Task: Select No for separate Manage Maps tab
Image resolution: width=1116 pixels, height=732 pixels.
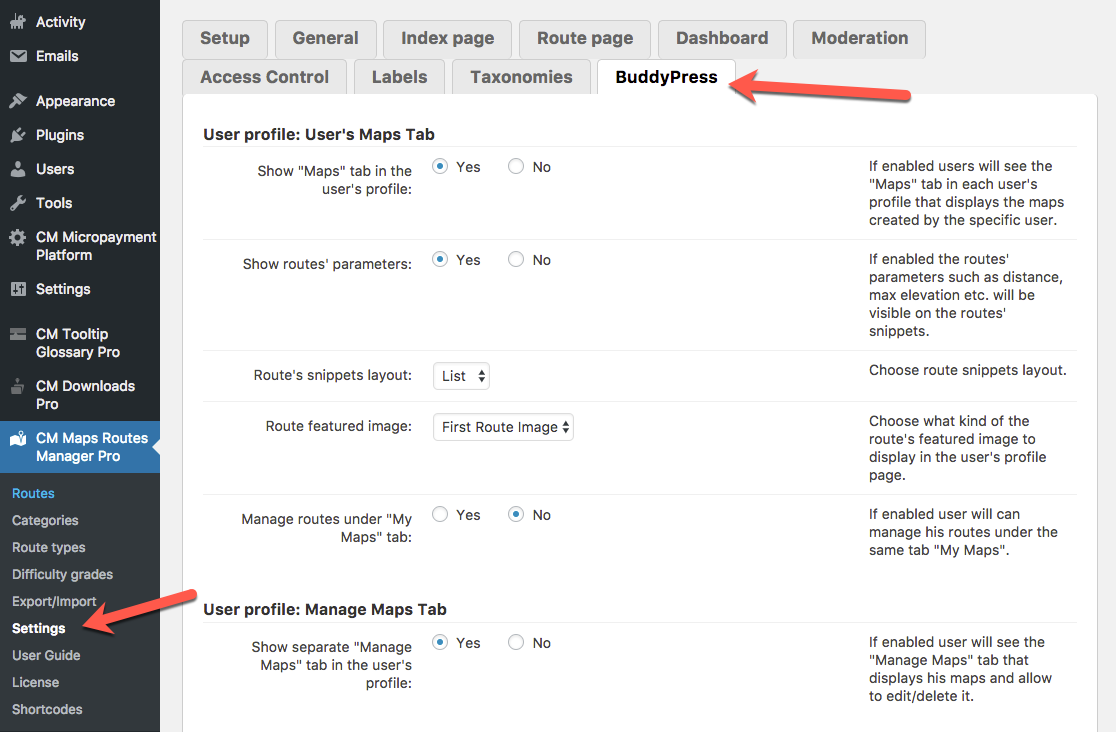Action: pyautogui.click(x=516, y=642)
